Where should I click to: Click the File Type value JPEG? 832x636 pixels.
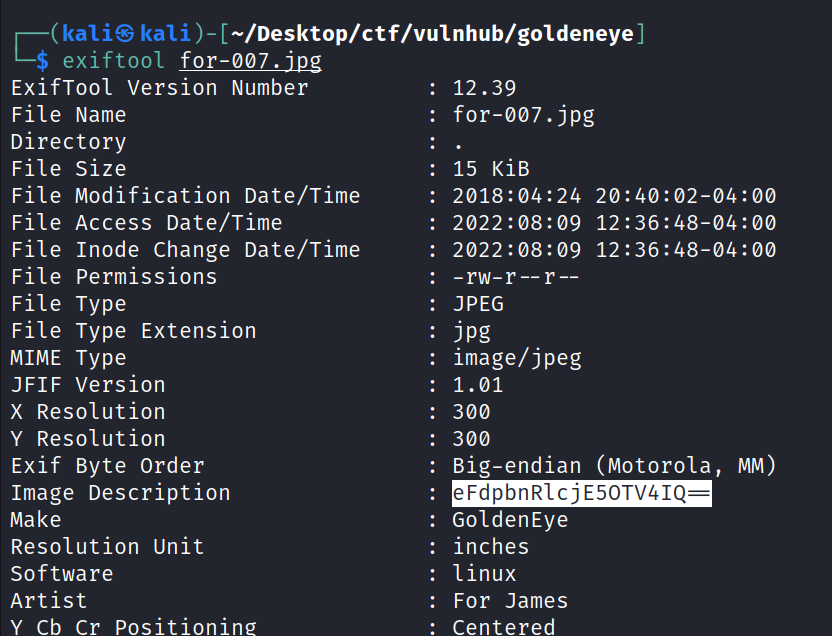[477, 304]
